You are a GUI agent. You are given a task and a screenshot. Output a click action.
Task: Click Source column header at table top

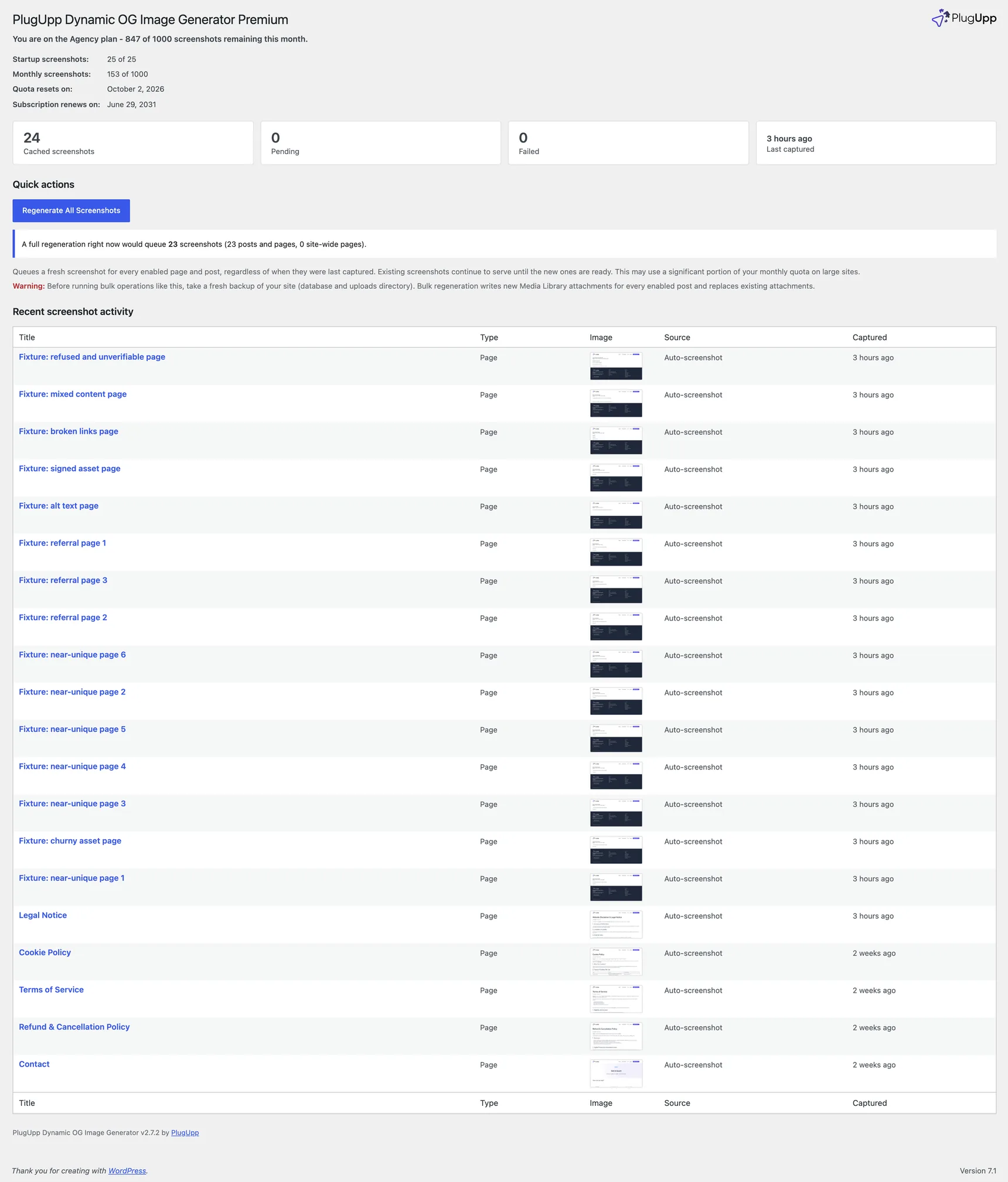tap(677, 337)
